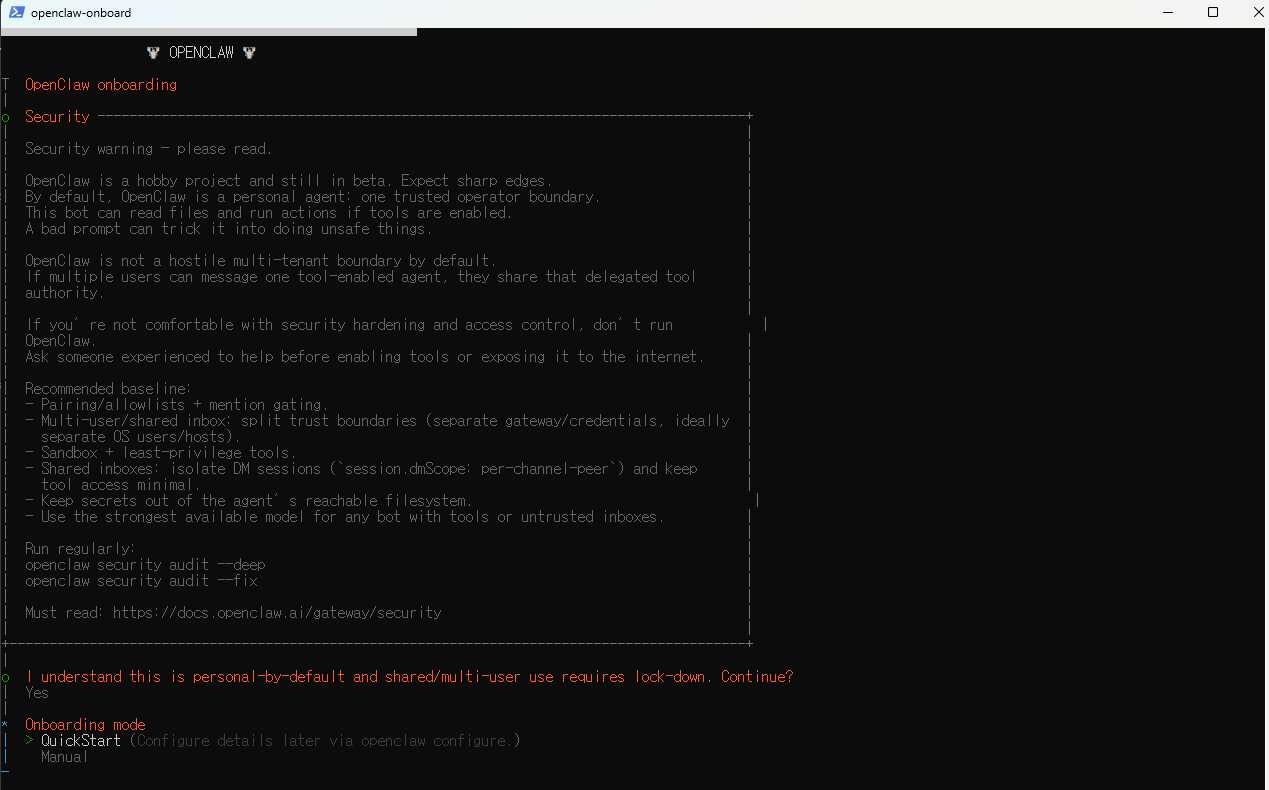1269x790 pixels.
Task: Click the 'Sandbox + least-privilege tools.' line
Action: coord(161,453)
